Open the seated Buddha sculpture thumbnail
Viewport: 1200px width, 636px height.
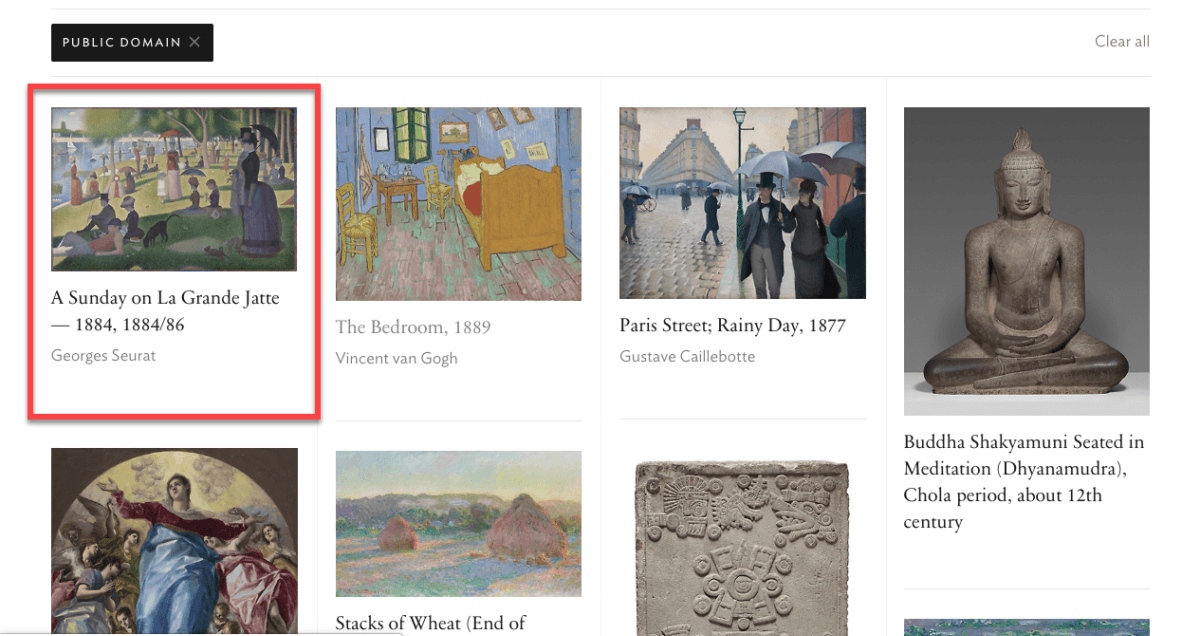pyautogui.click(x=1026, y=261)
